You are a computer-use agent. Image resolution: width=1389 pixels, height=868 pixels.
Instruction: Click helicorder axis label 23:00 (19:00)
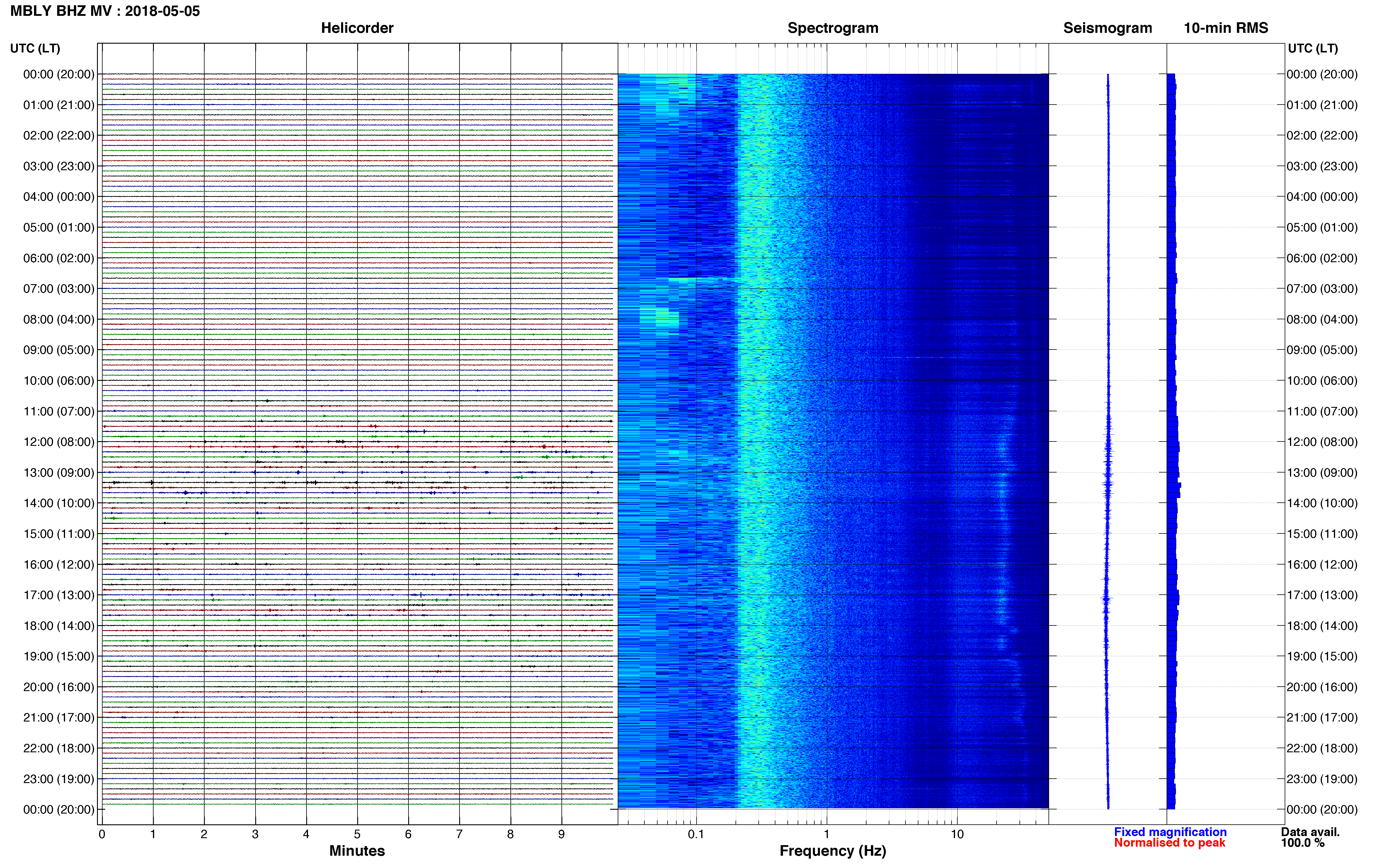click(59, 779)
